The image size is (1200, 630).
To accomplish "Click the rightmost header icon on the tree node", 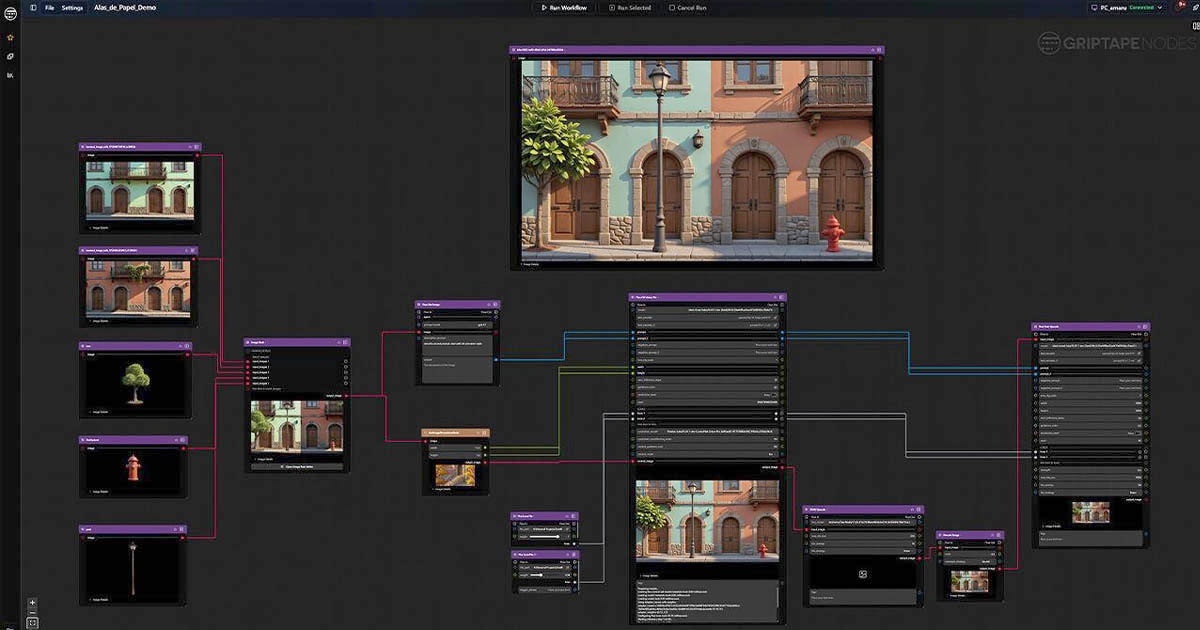I will (186, 347).
